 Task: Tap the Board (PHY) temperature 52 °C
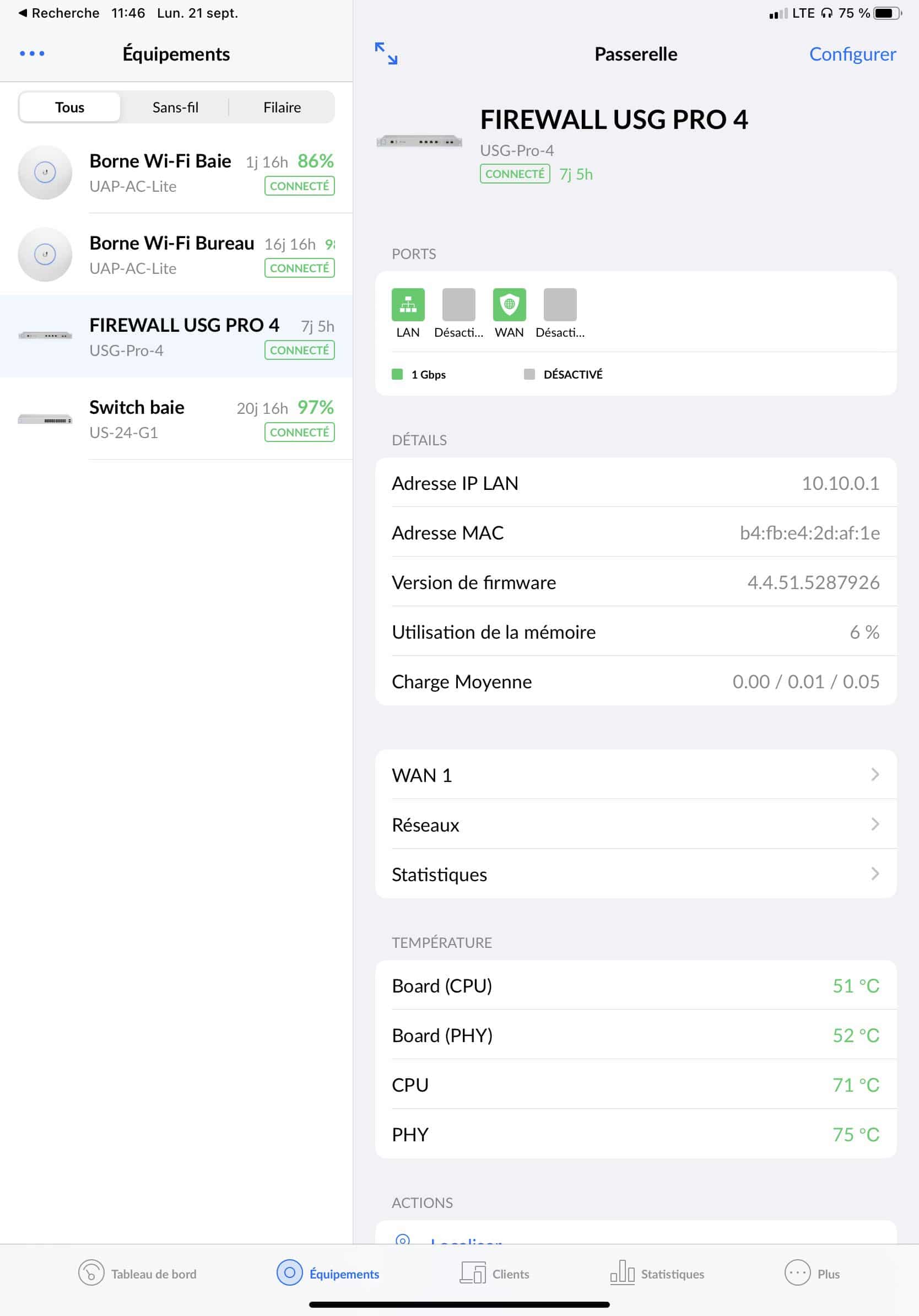[856, 1035]
